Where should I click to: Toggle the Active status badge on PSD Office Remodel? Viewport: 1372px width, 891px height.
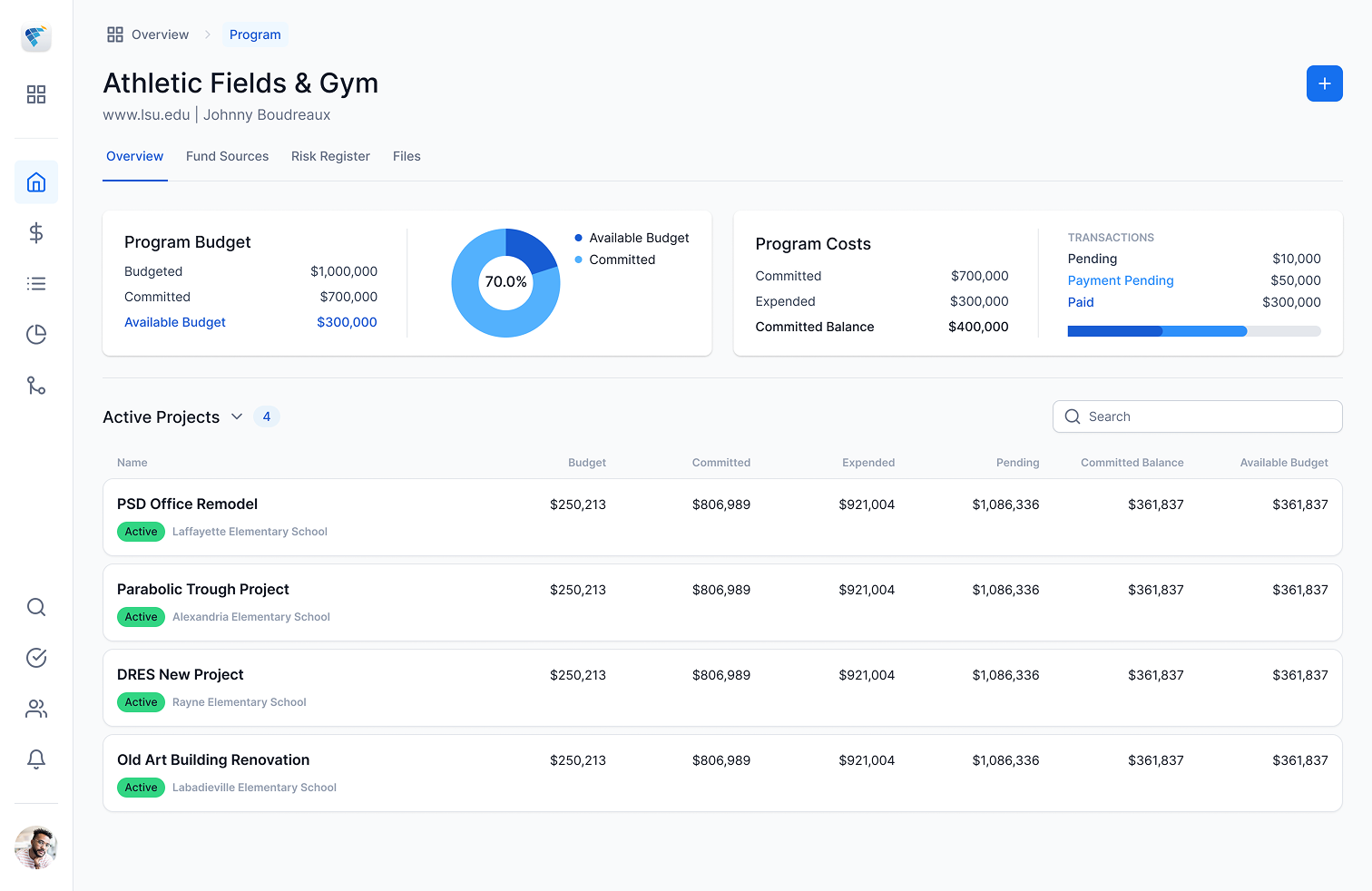(141, 532)
